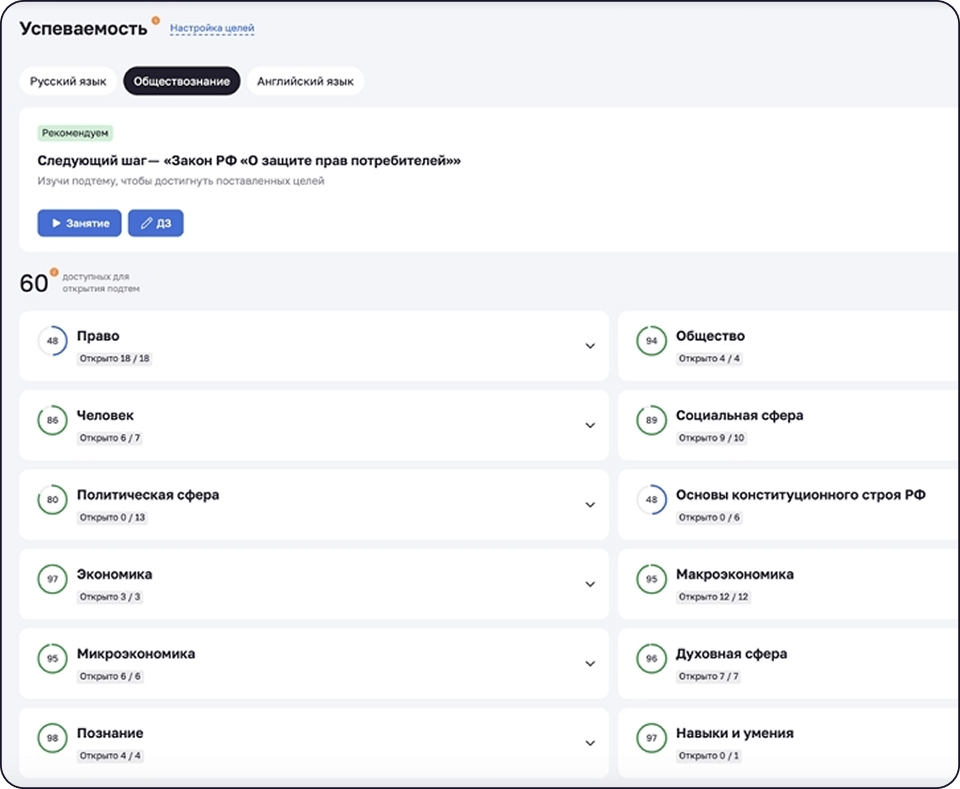Viewport: 960px width, 789px height.
Task: Expand the Человек section chevron
Action: coord(590,425)
